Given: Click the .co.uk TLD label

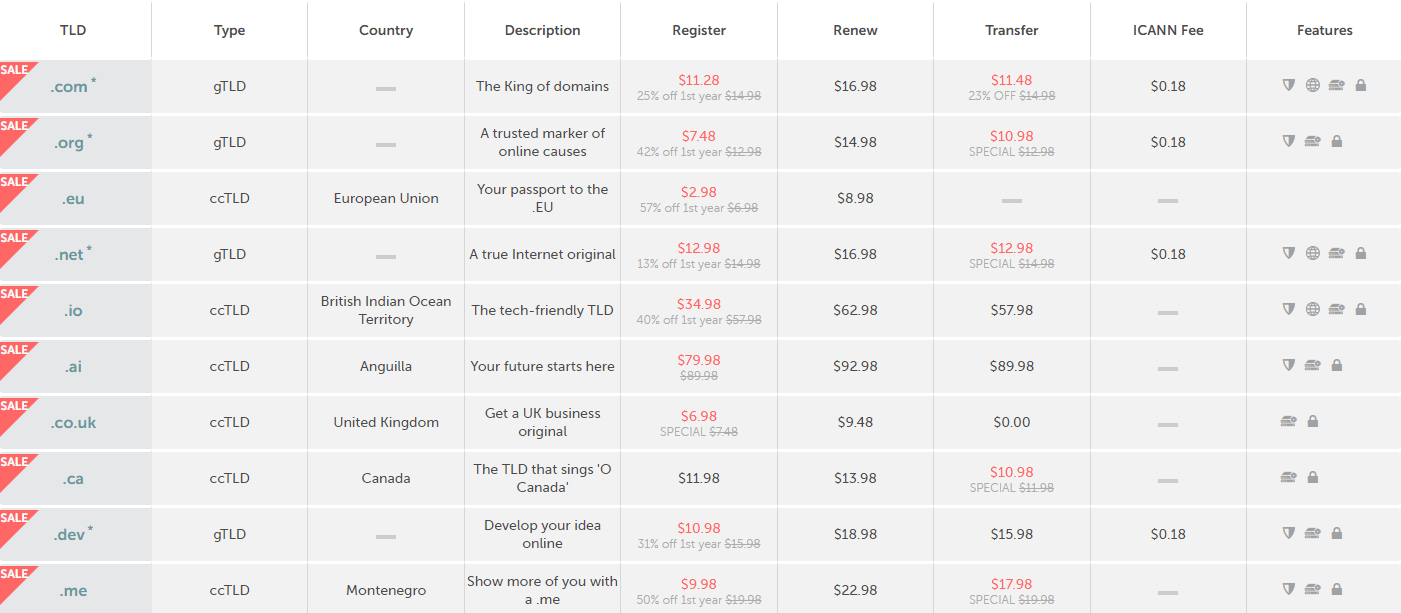Looking at the screenshot, I should click(72, 422).
